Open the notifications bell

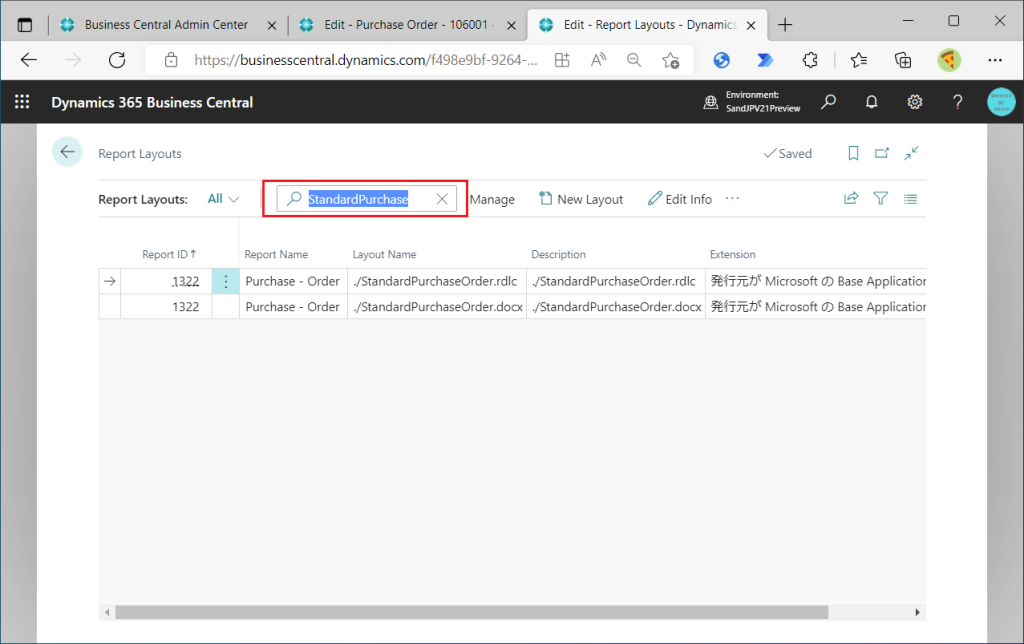point(871,102)
